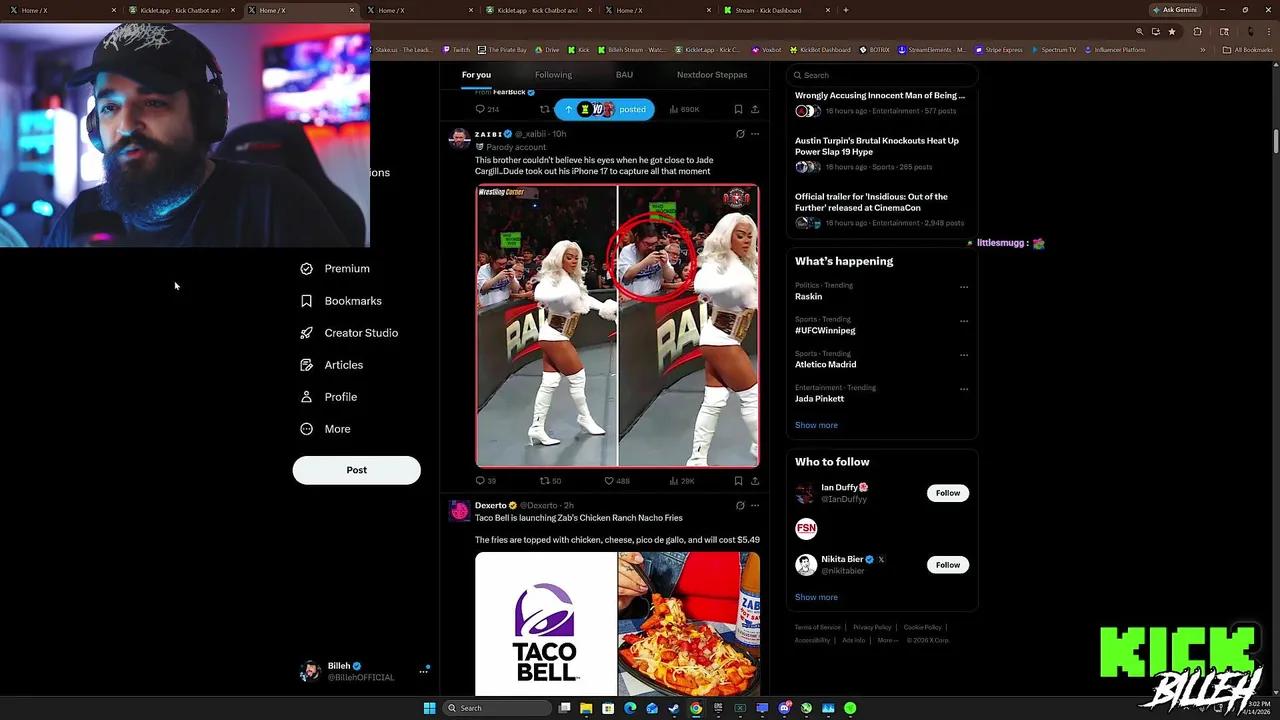Open Articles in the X sidebar
This screenshot has height=720, width=1280.
click(x=332, y=364)
